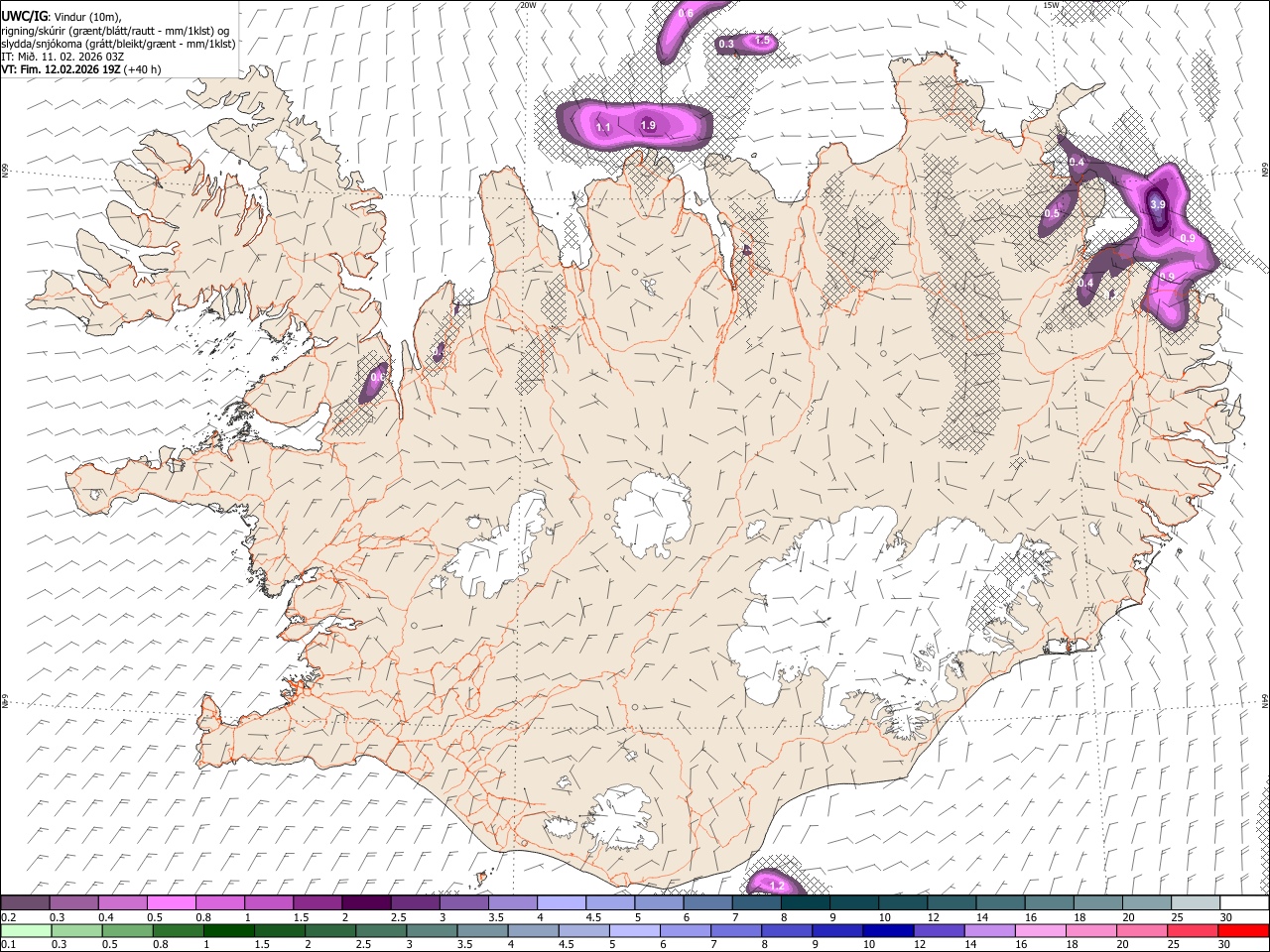Image resolution: width=1270 pixels, height=952 pixels.
Task: Click upper legend swatch between 8 and 9
Action: [805, 902]
